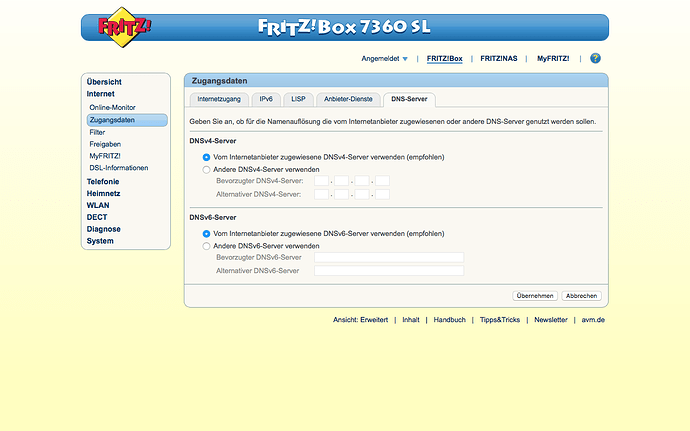The image size is (690, 431).
Task: Open the Anbieter-Dienste tab
Action: [348, 99]
